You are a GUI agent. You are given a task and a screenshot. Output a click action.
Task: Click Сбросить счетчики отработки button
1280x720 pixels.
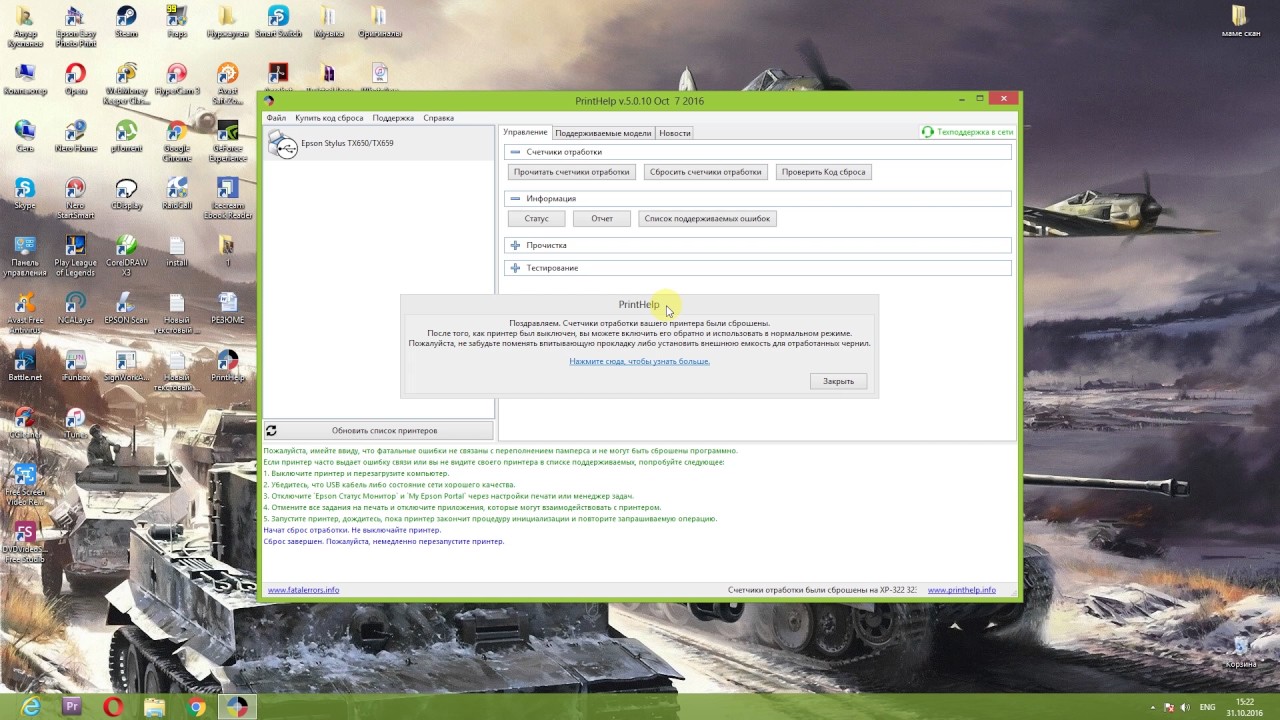coord(706,172)
